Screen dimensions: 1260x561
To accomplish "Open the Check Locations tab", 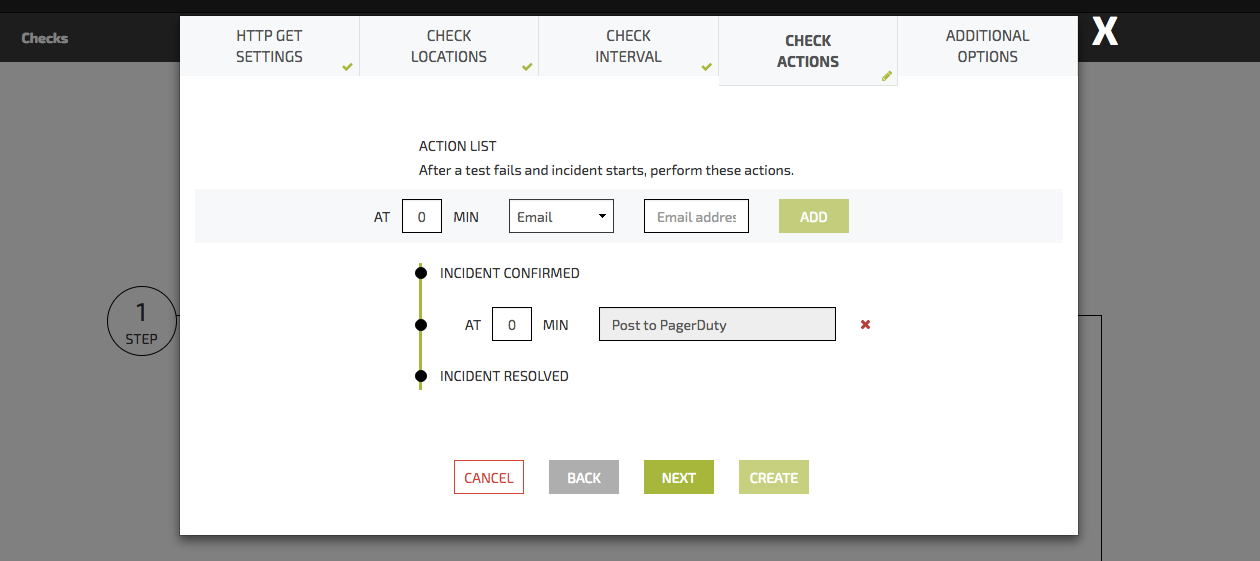I will (448, 46).
